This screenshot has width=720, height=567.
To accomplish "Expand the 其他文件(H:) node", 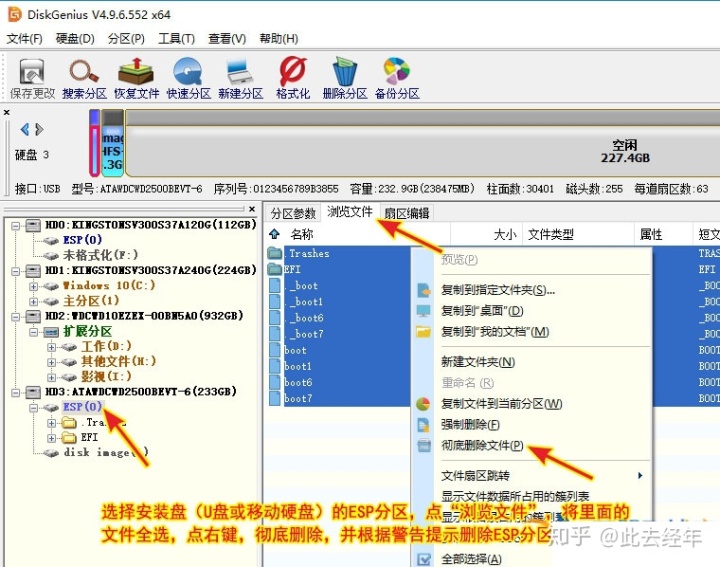I will tap(51, 362).
